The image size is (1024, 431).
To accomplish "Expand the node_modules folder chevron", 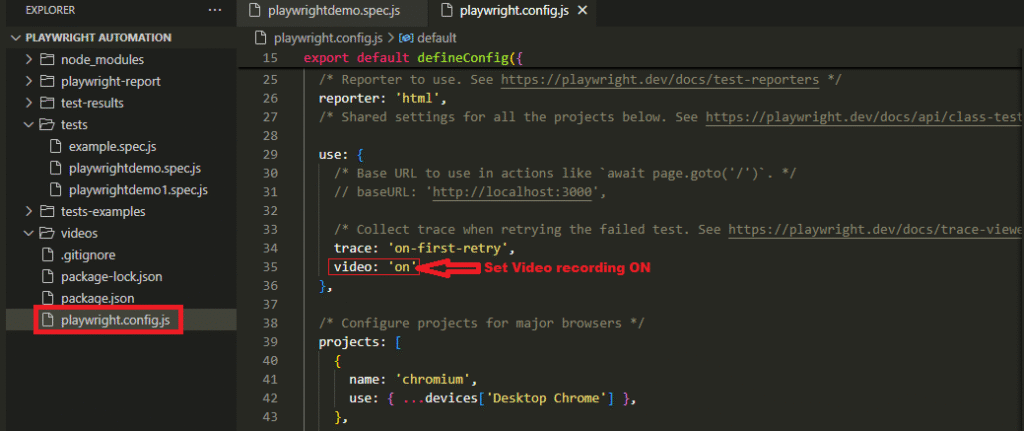I will (29, 59).
